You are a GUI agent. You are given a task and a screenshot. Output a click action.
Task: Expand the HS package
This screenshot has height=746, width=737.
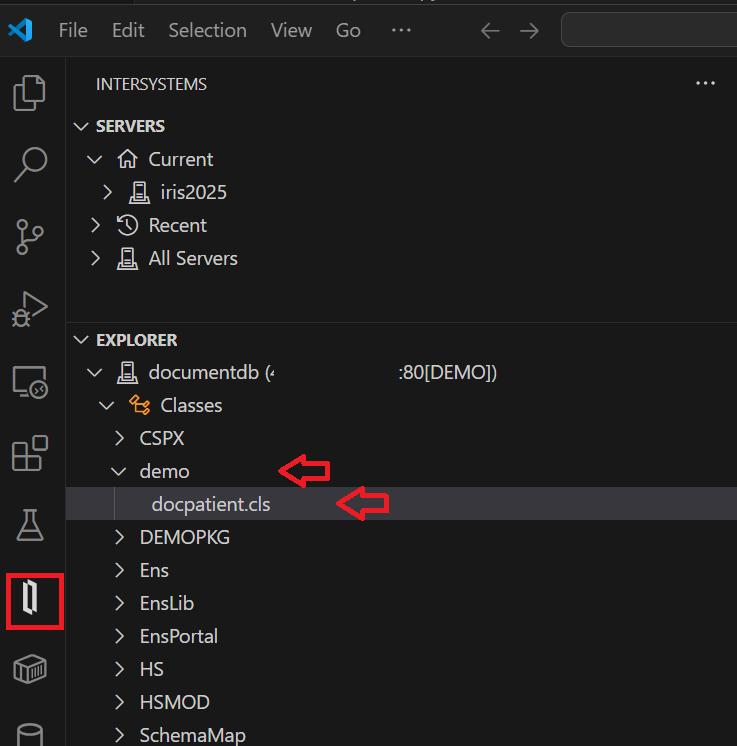pos(119,669)
